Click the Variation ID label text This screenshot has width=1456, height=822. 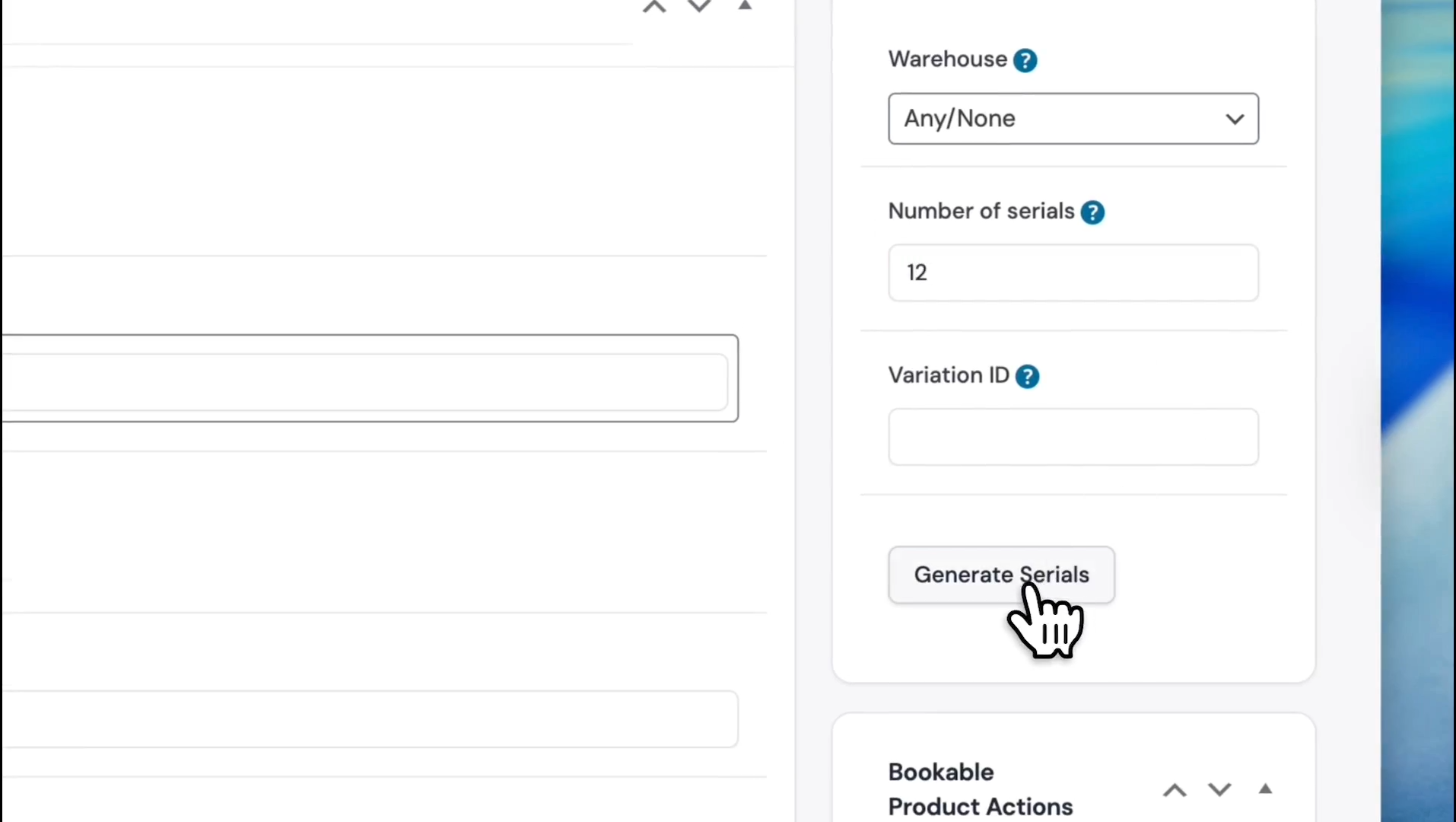tap(948, 375)
